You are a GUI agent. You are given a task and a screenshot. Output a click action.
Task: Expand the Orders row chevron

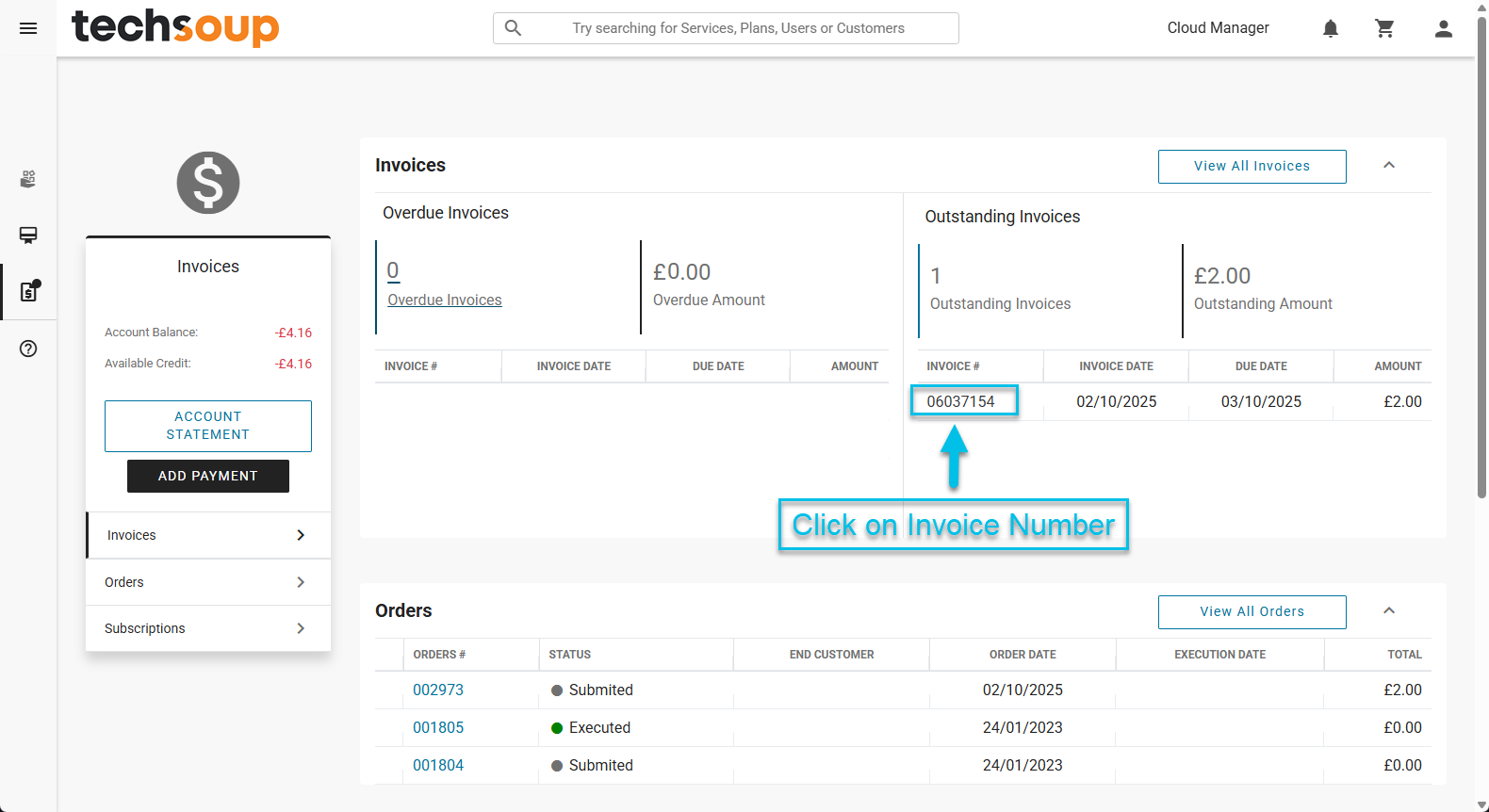pyautogui.click(x=301, y=582)
